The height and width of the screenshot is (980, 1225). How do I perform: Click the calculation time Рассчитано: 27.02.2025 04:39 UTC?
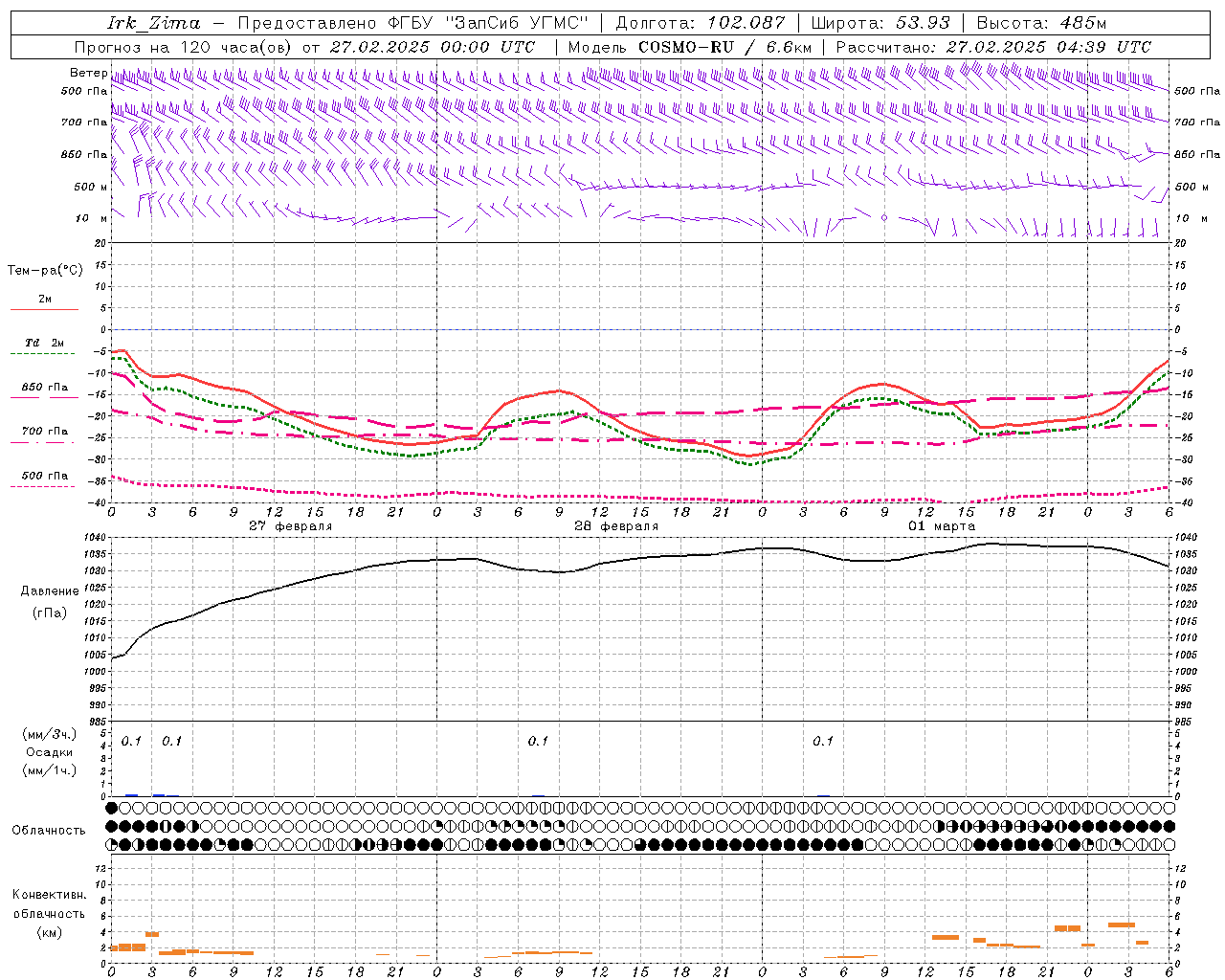pos(993,47)
